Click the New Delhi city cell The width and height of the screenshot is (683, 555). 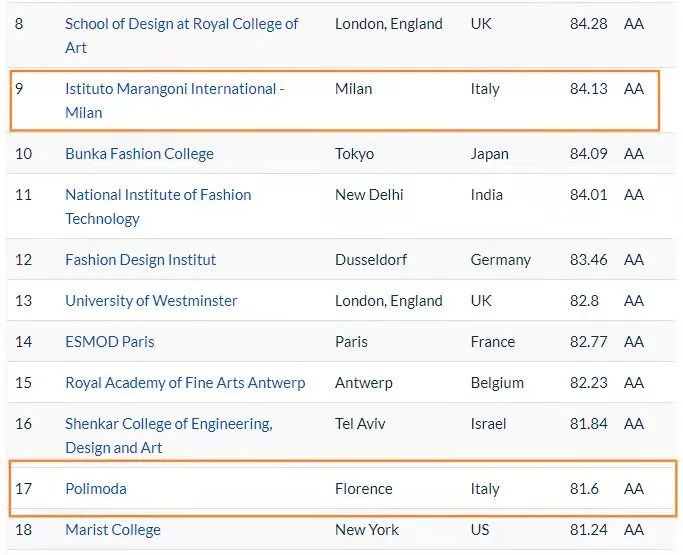pos(369,195)
